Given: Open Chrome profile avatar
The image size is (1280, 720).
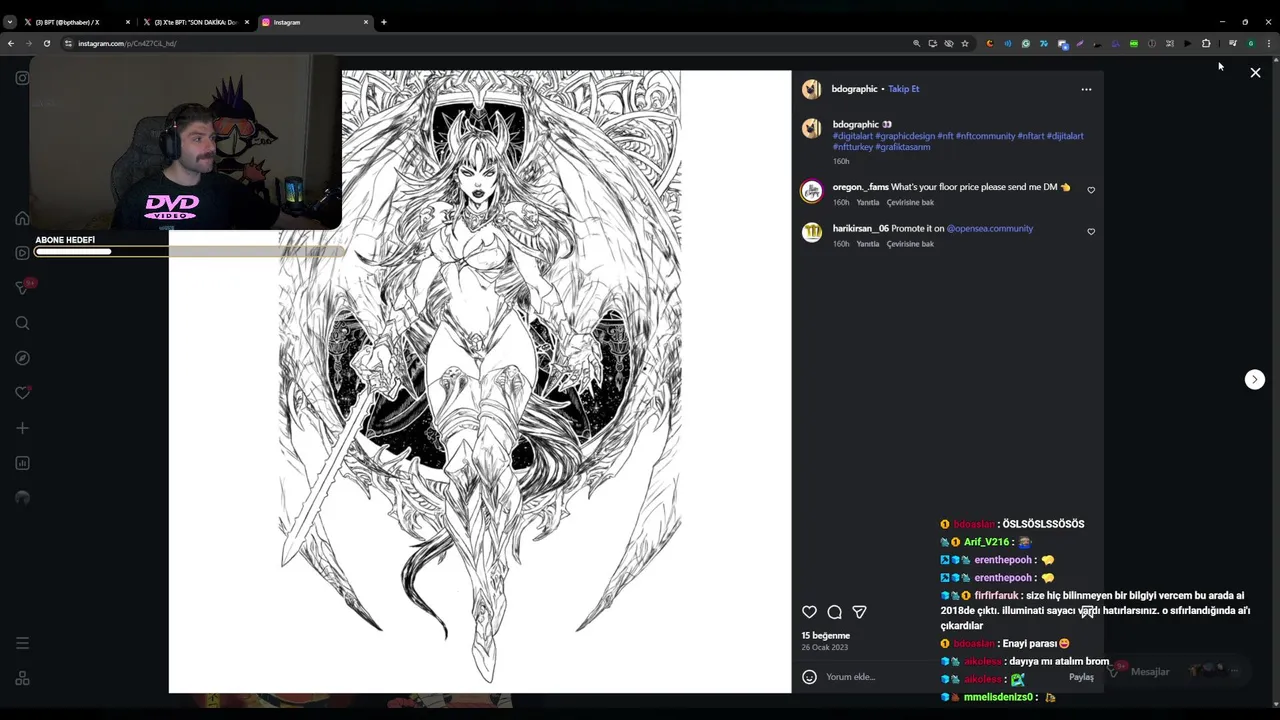Looking at the screenshot, I should point(1250,43).
